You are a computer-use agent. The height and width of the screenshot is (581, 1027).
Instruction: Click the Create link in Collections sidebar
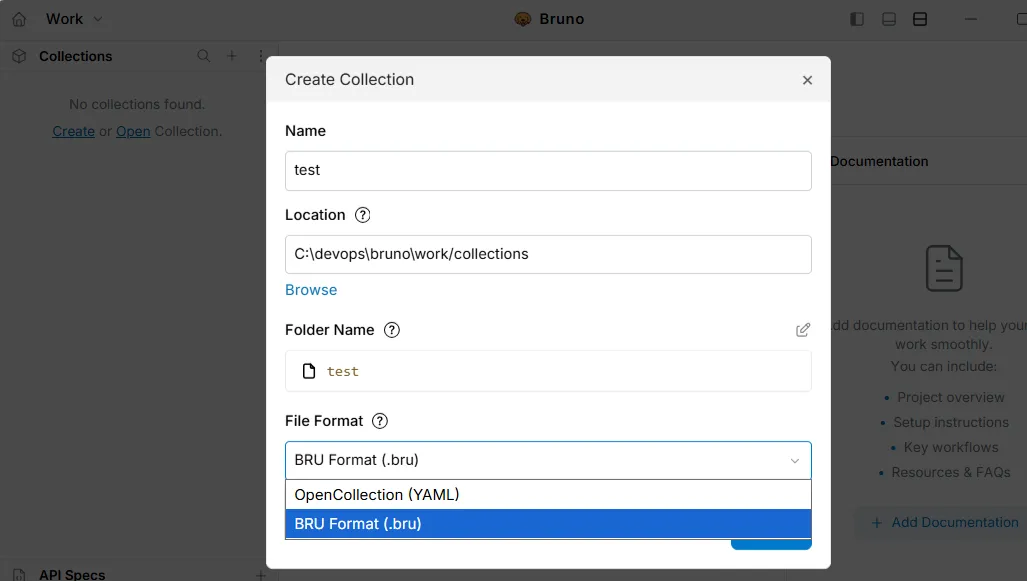point(73,131)
